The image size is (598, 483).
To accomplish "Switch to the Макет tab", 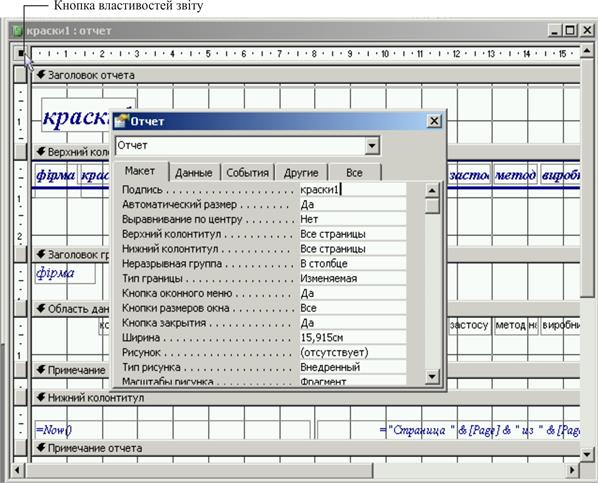I will (140, 171).
